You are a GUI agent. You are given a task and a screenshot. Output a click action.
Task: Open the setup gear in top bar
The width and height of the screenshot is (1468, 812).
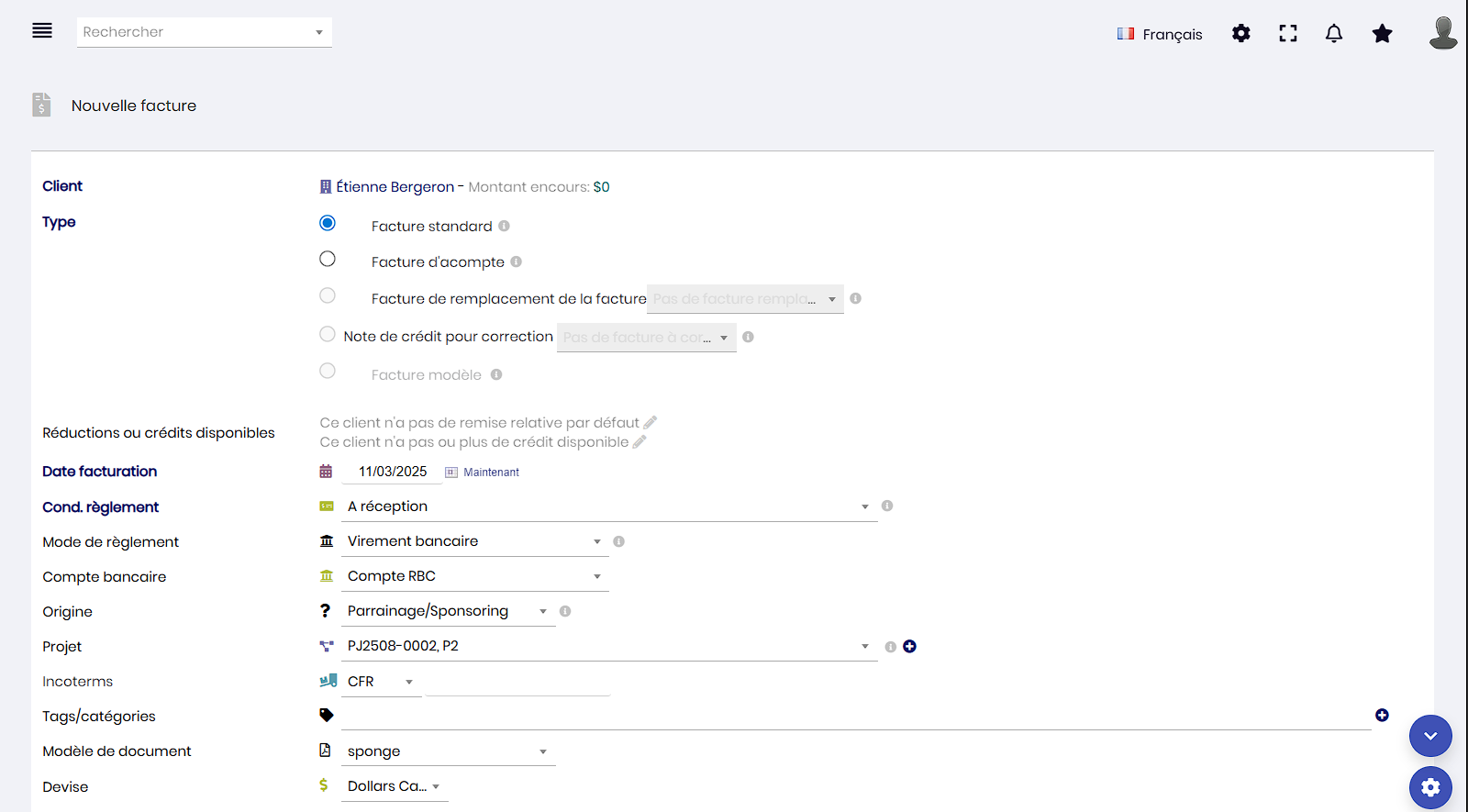(x=1240, y=34)
